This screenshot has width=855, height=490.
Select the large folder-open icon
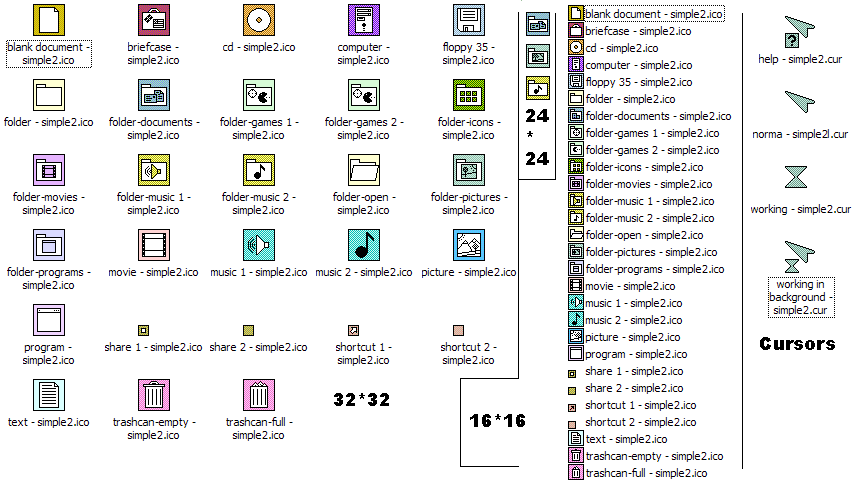(x=364, y=170)
